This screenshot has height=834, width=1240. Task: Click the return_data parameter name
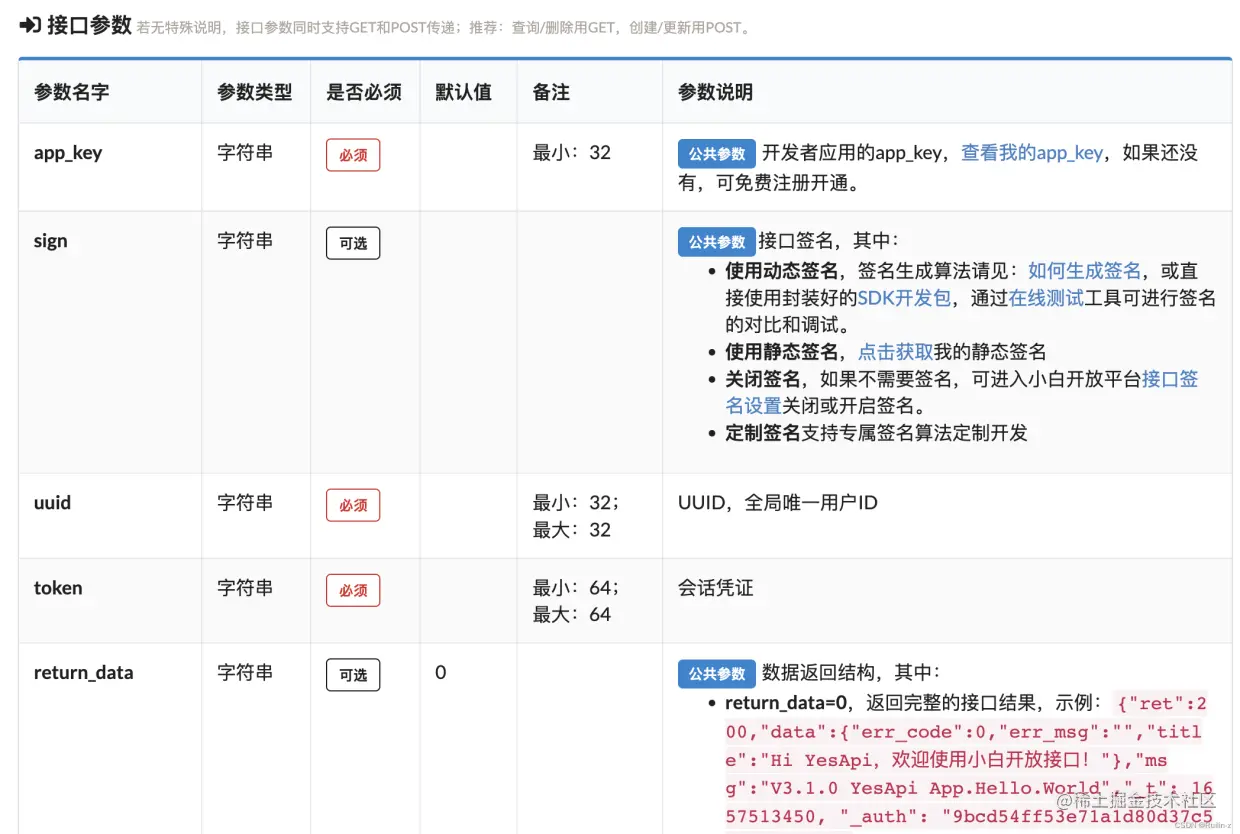point(83,673)
